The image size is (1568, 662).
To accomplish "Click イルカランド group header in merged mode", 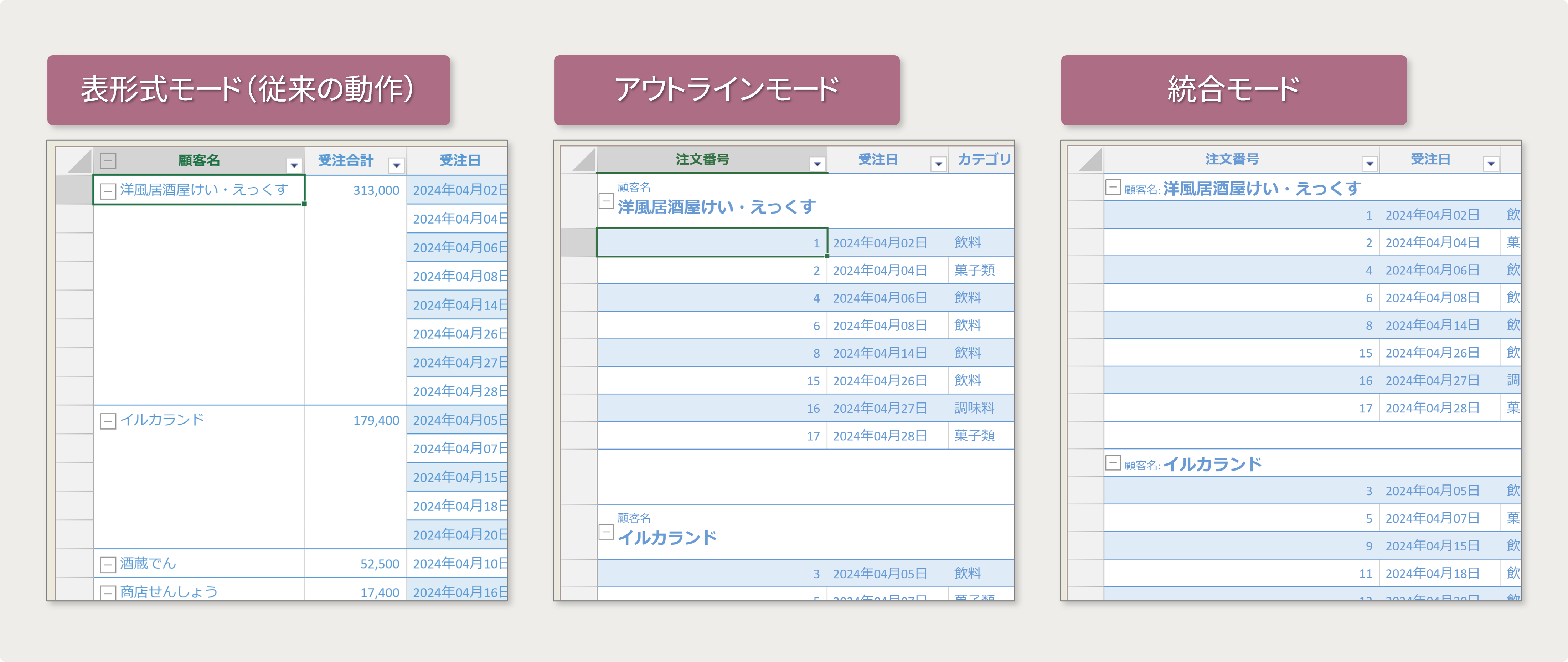I will point(1312,463).
